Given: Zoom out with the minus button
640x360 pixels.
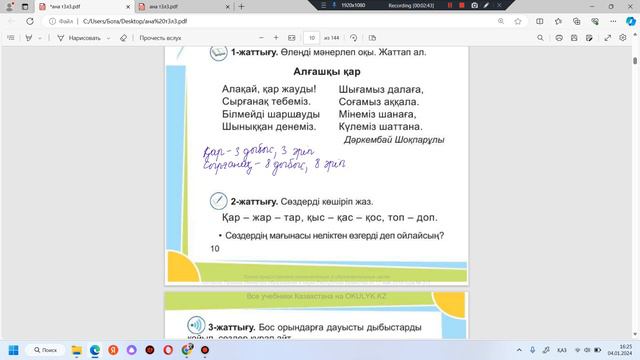Looking at the screenshot, I should [x=262, y=38].
